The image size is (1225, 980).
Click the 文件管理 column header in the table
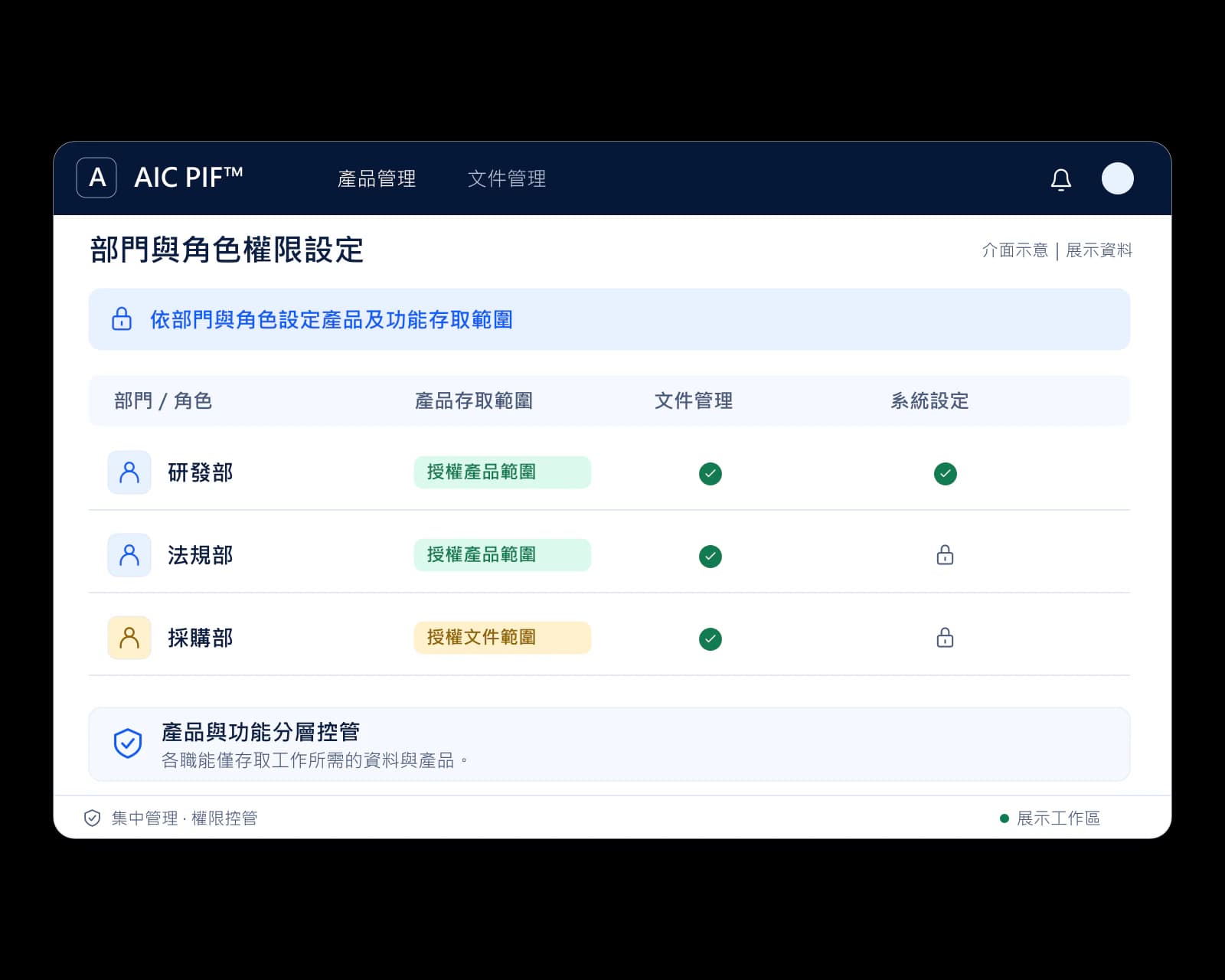[x=694, y=400]
